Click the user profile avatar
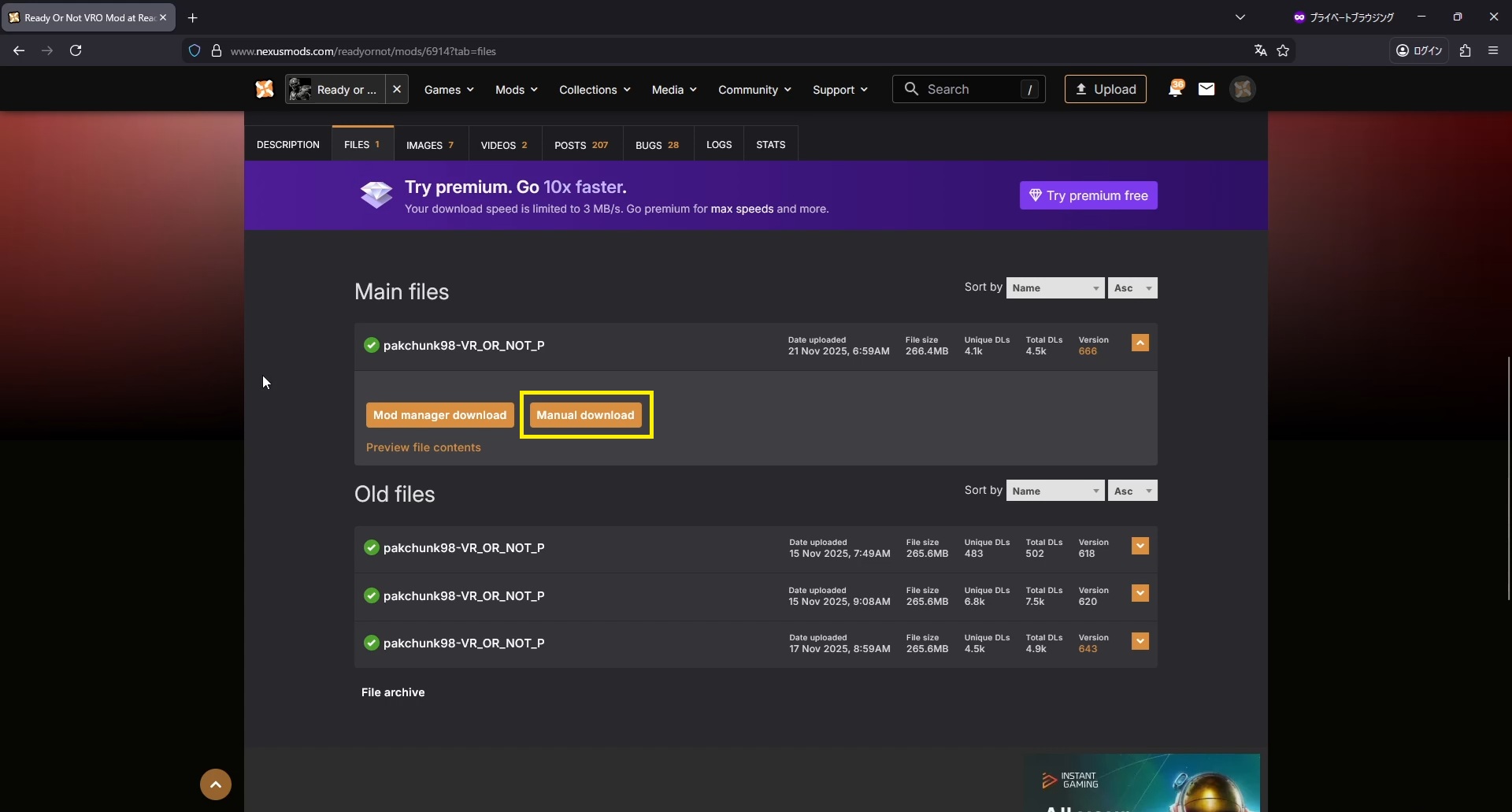Image resolution: width=1512 pixels, height=812 pixels. click(1243, 89)
